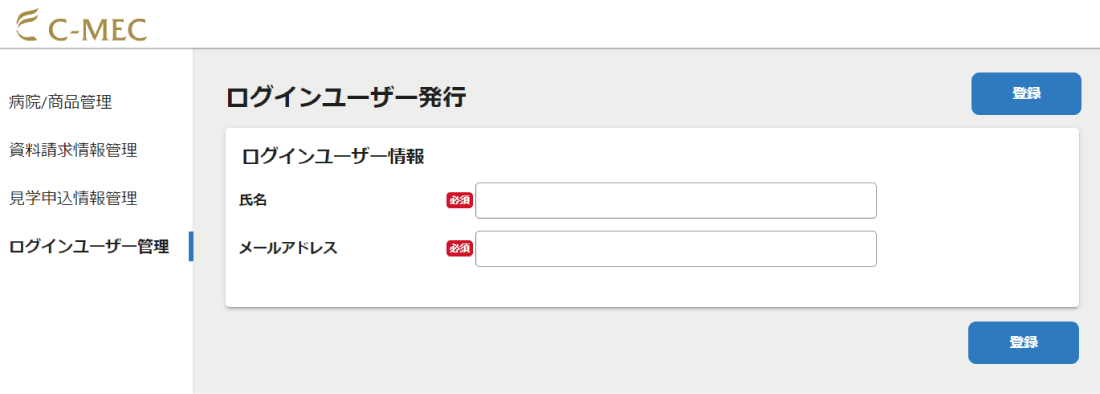Click the bottom 登録 button
This screenshot has width=1100, height=394.
tap(1023, 343)
